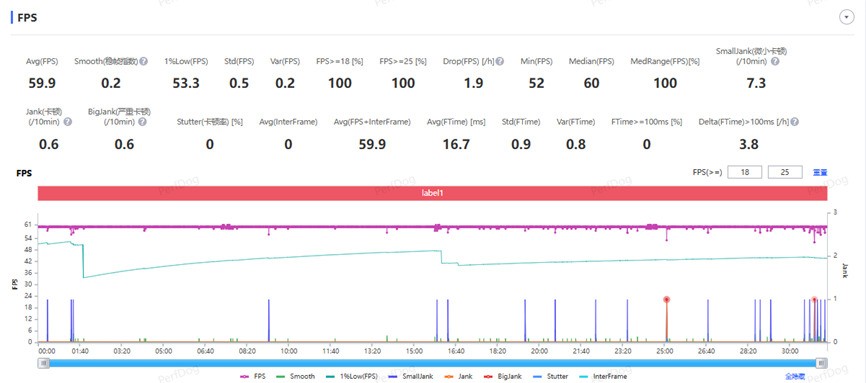Toggle the FPS series in the legend
The height and width of the screenshot is (383, 866).
tap(253, 376)
